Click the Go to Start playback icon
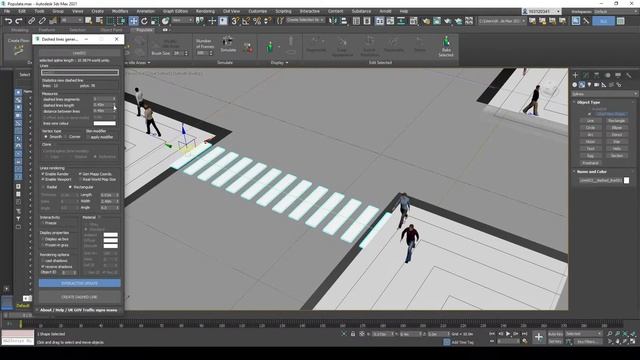 pos(492,334)
